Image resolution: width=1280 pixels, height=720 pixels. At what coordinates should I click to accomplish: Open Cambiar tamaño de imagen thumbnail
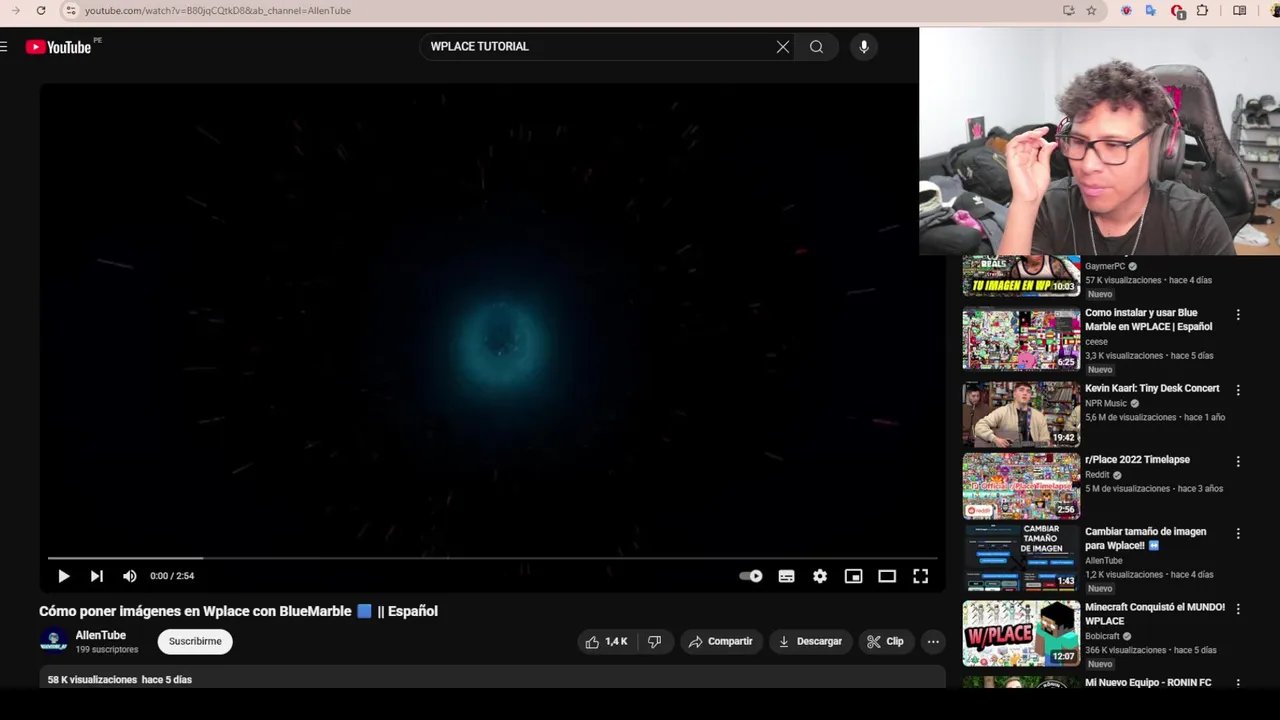coord(1021,558)
